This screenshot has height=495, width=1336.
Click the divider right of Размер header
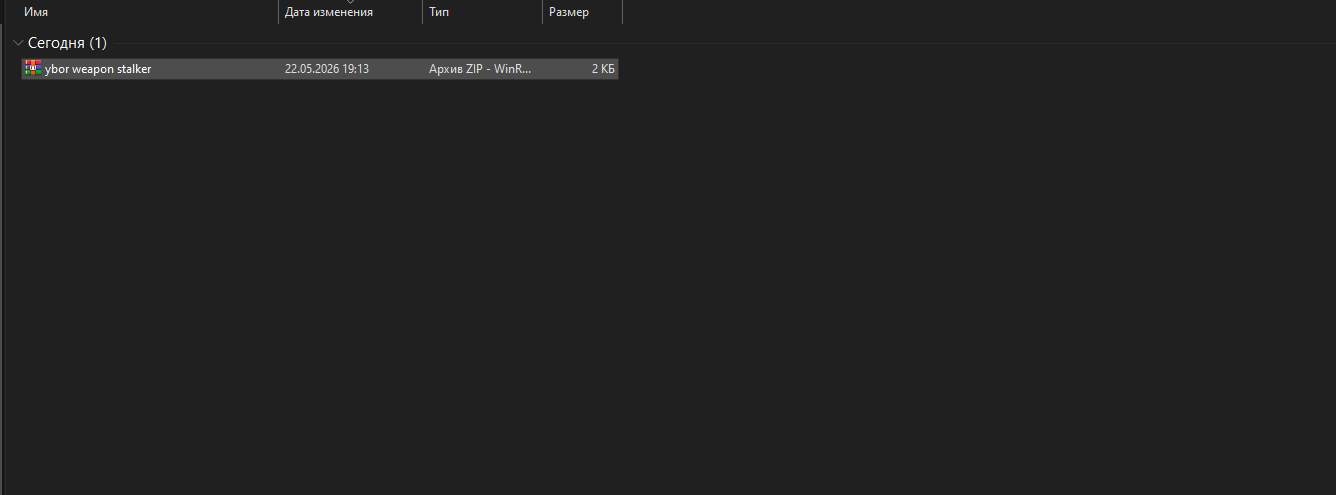(x=622, y=12)
